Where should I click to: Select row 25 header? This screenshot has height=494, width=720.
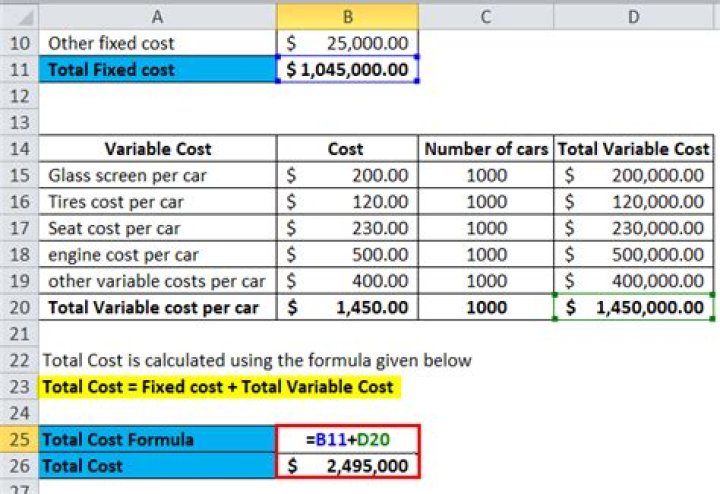click(x=20, y=439)
